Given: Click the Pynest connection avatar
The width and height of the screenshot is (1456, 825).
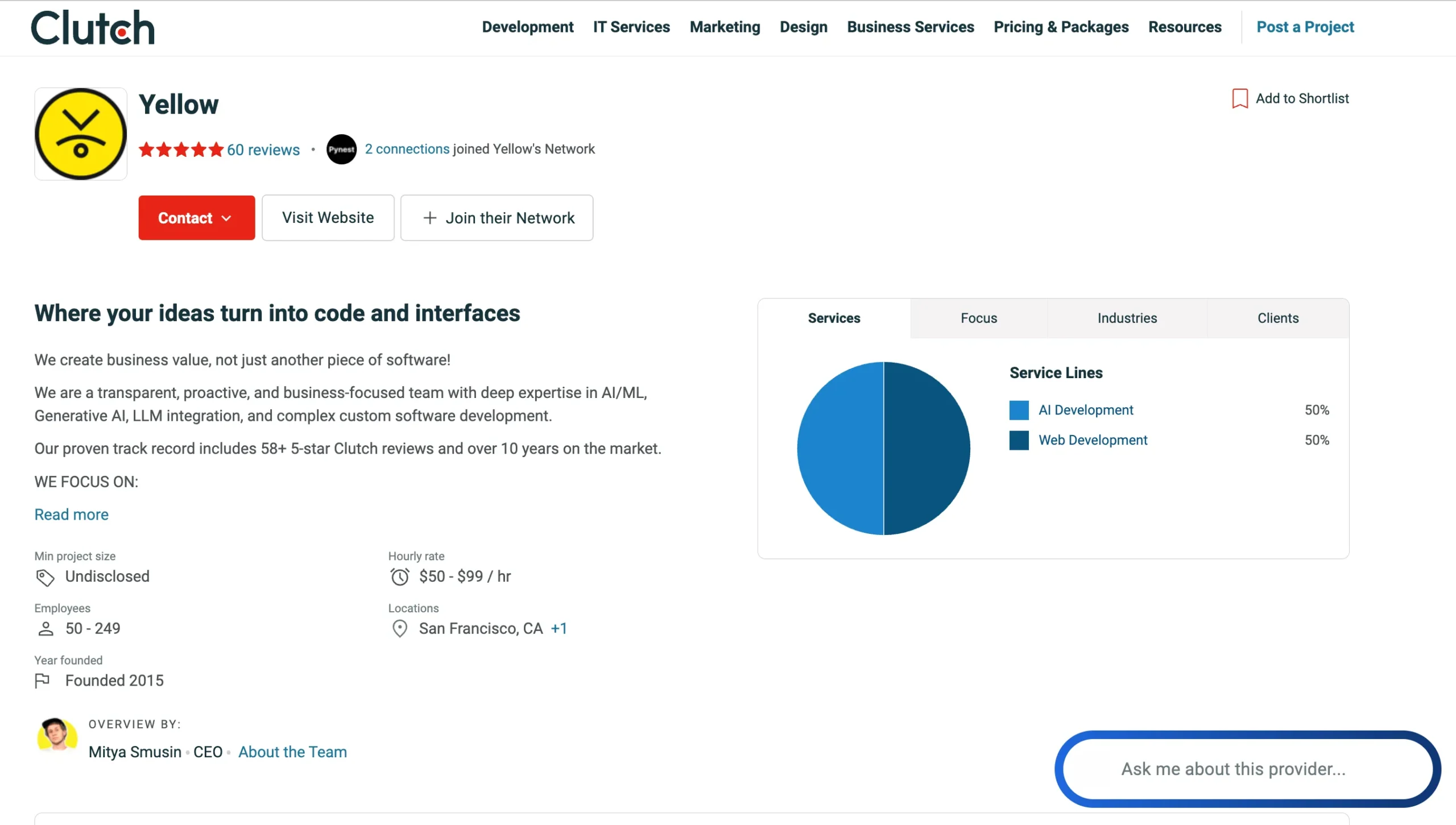Looking at the screenshot, I should (x=341, y=149).
